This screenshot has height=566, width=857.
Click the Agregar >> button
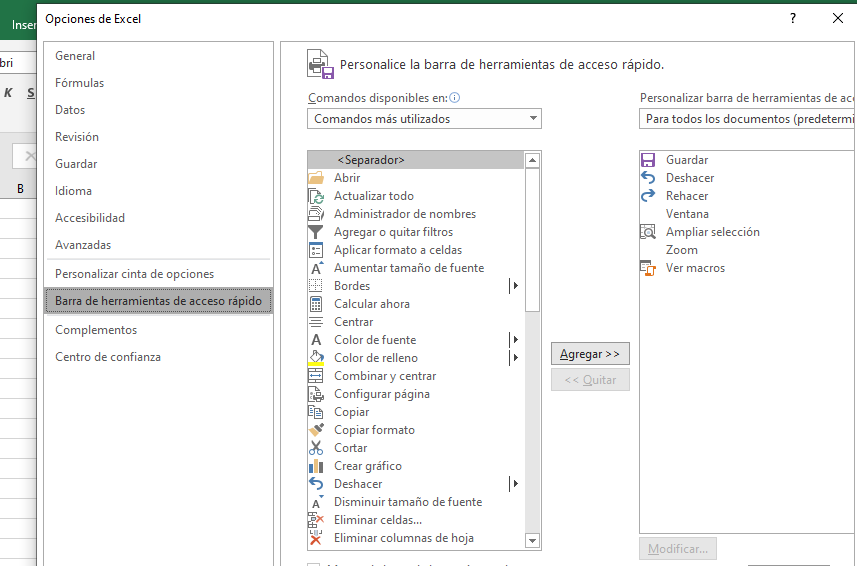pyautogui.click(x=590, y=354)
